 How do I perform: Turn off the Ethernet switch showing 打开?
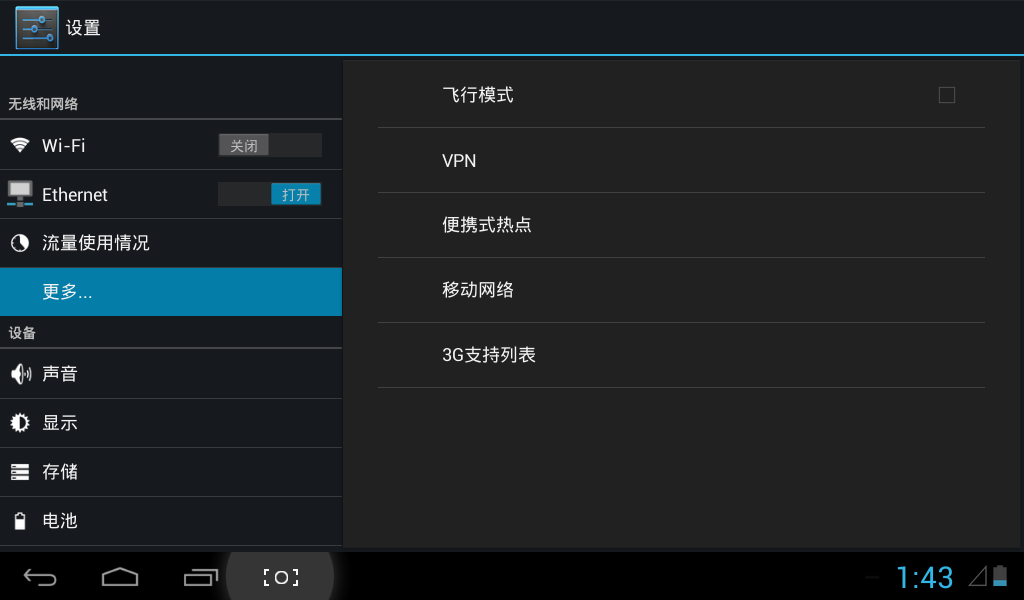[x=270, y=194]
